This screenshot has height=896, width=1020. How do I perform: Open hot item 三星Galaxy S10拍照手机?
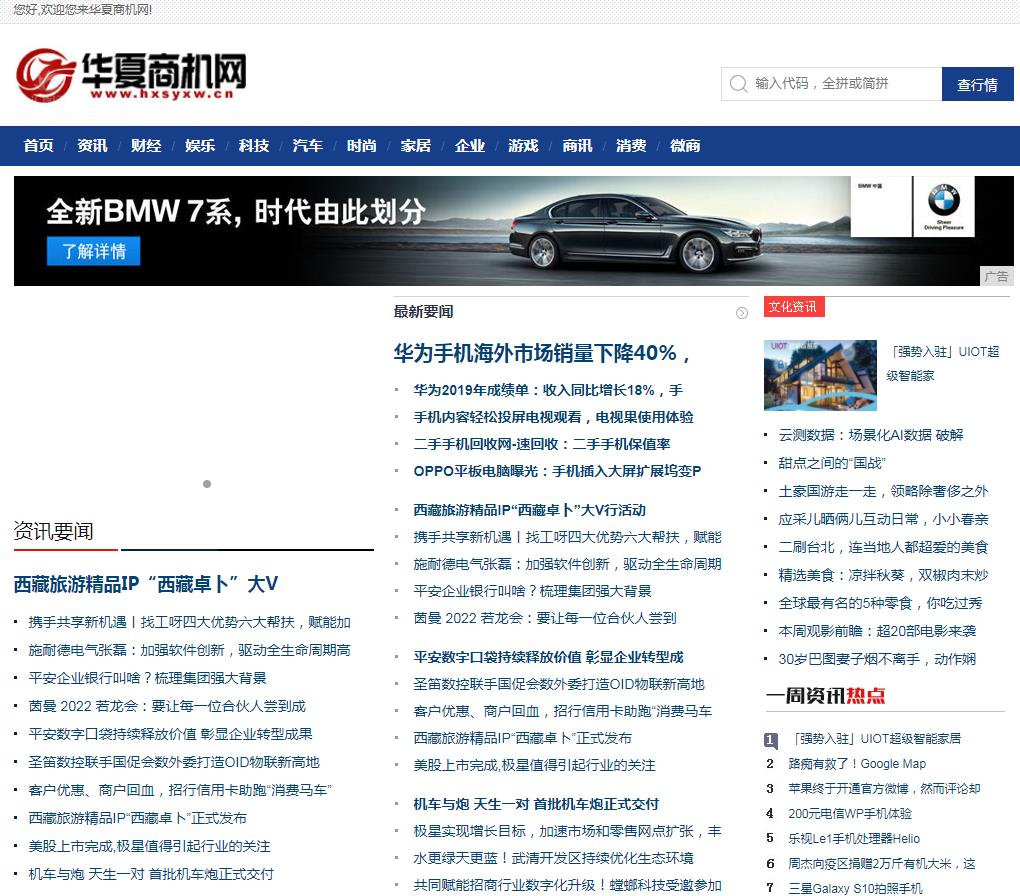(x=855, y=889)
